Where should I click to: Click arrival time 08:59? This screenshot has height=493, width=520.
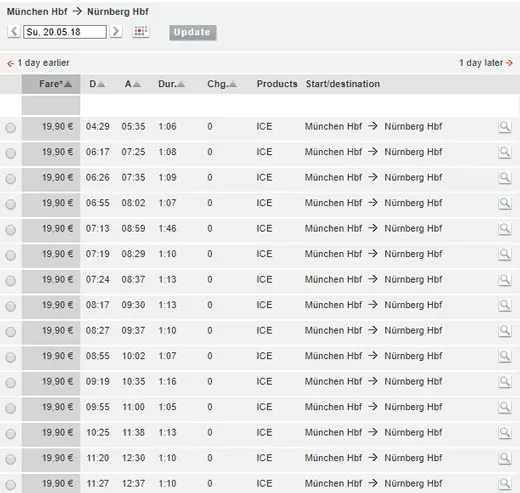click(x=133, y=229)
